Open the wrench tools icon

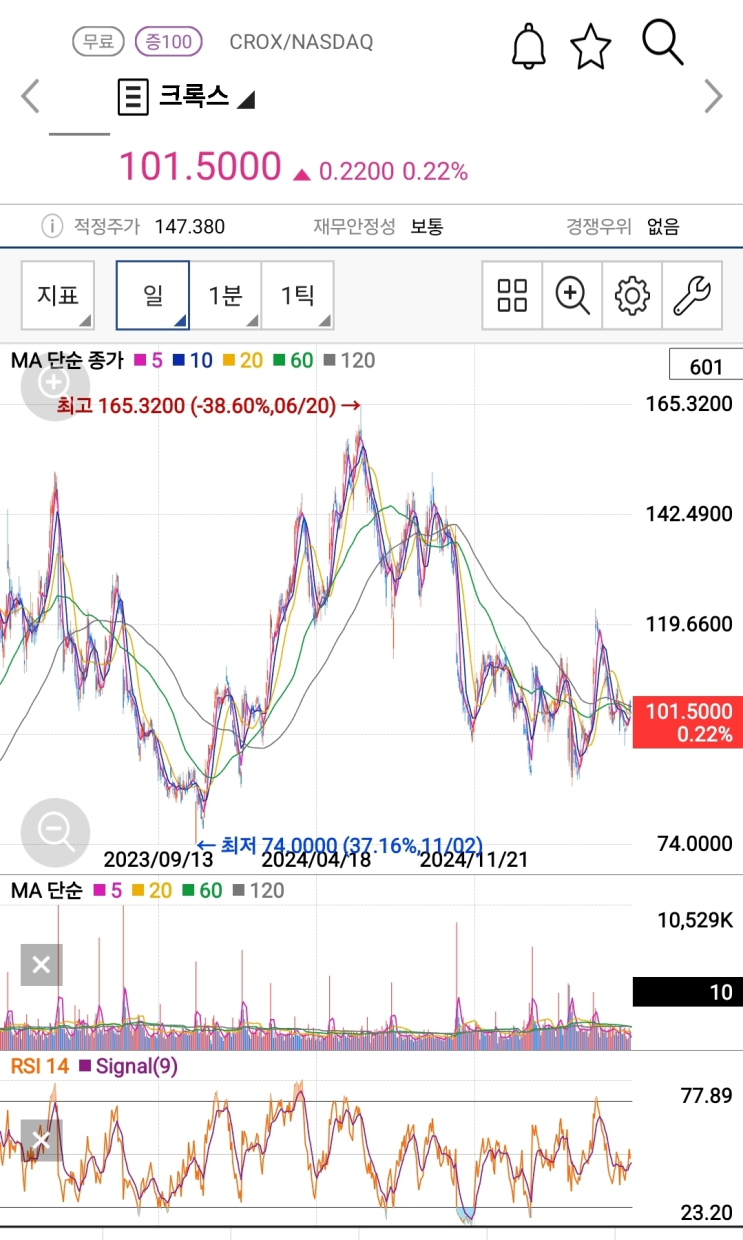[692, 295]
